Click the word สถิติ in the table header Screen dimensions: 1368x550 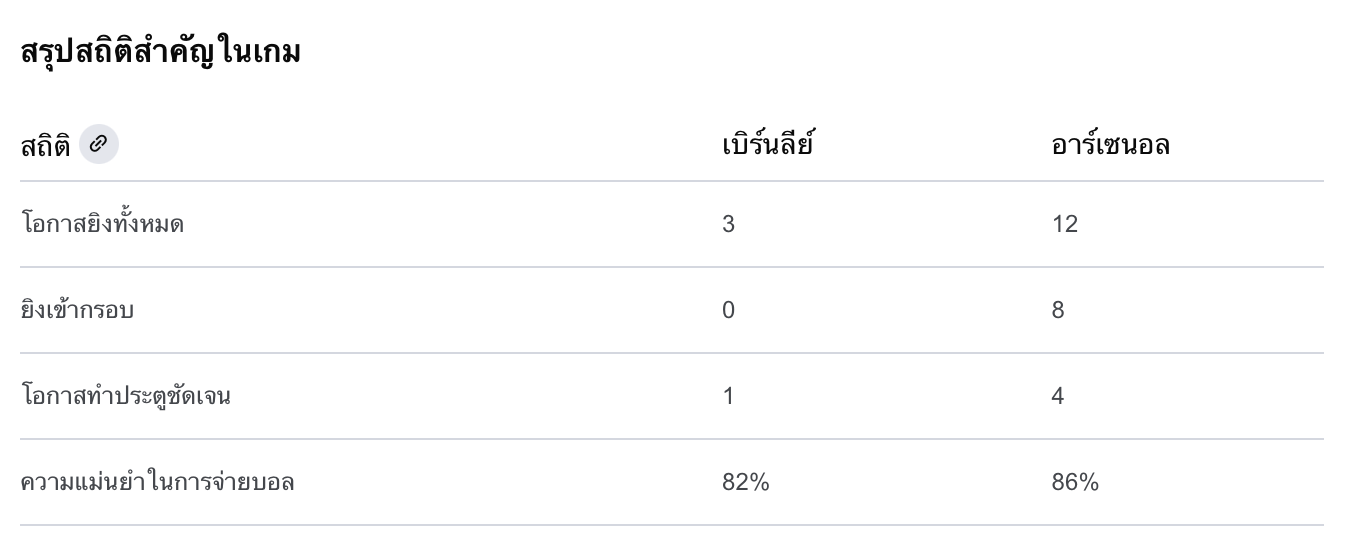coord(46,146)
